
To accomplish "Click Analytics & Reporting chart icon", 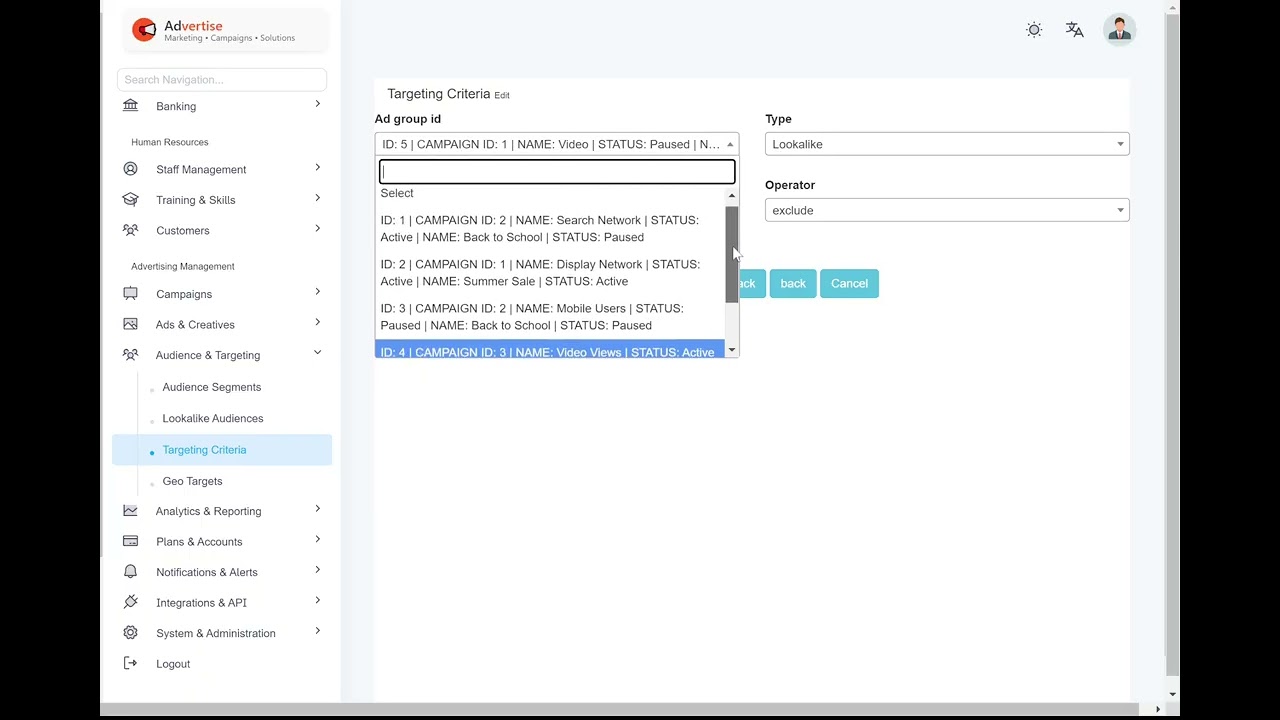I will [x=130, y=511].
